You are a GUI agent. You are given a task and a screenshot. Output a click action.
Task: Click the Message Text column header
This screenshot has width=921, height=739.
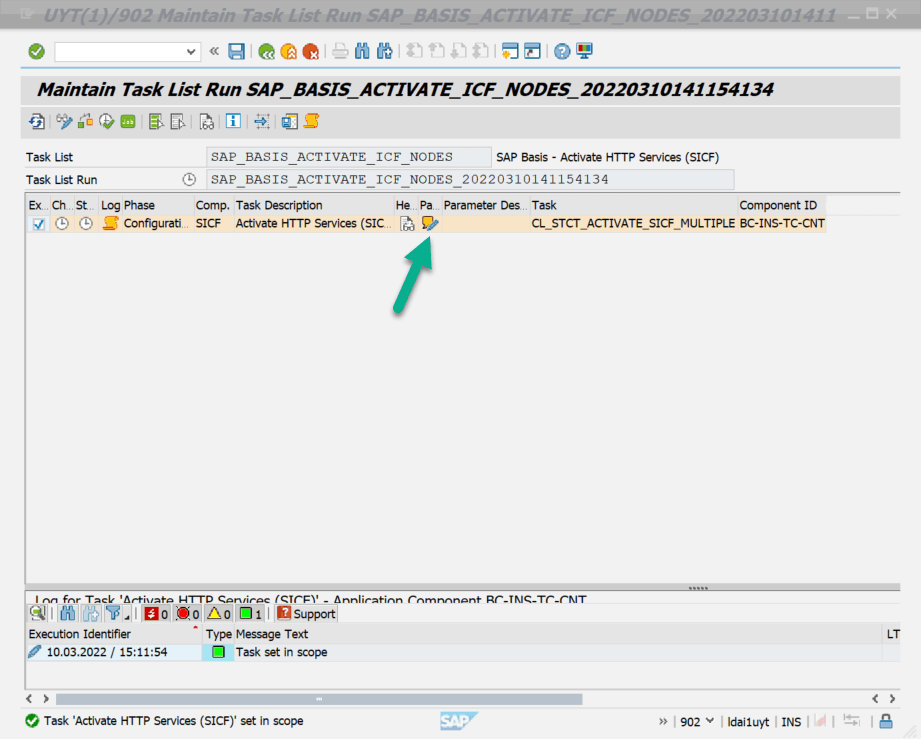click(x=558, y=634)
